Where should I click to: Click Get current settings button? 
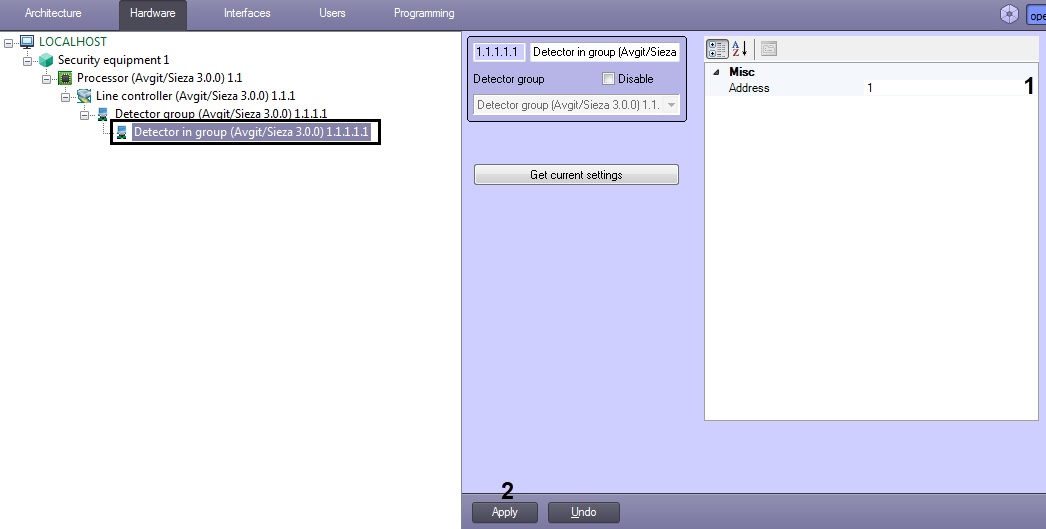tap(576, 175)
